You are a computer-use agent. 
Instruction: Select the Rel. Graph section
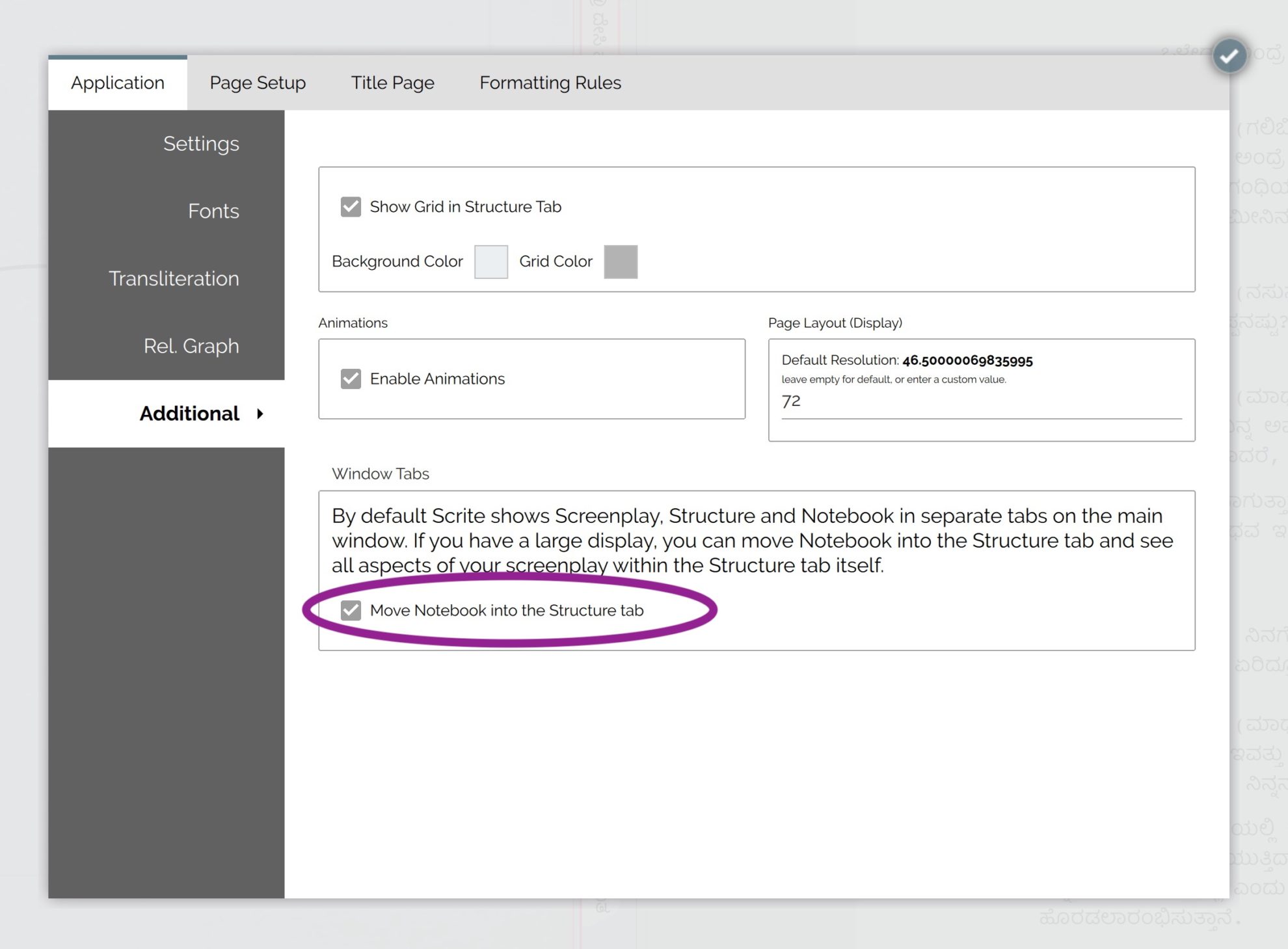[x=191, y=346]
